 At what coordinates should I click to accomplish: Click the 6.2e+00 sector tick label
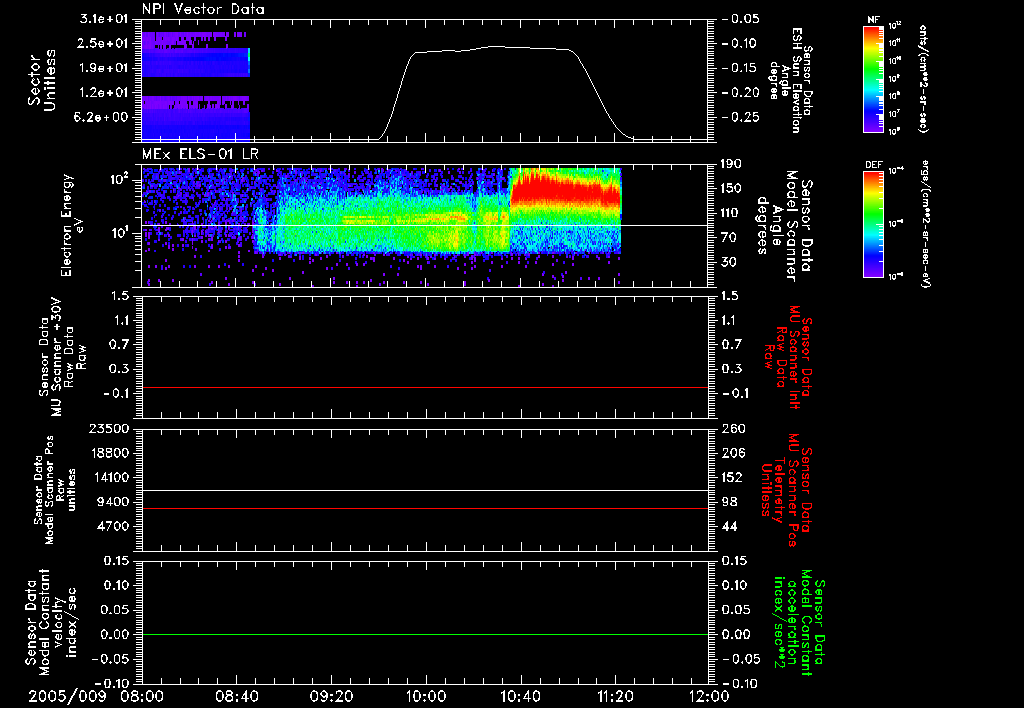(103, 117)
